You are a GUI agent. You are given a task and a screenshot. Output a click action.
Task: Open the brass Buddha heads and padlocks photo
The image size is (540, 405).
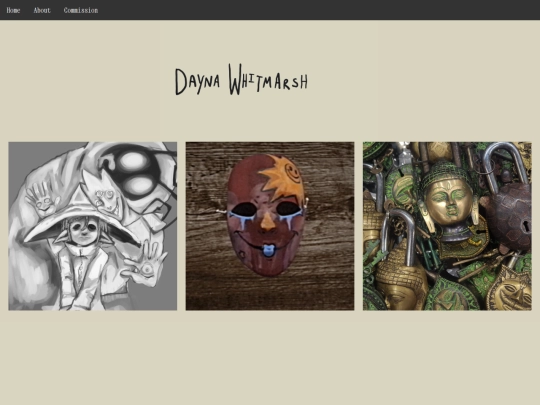pyautogui.click(x=447, y=226)
